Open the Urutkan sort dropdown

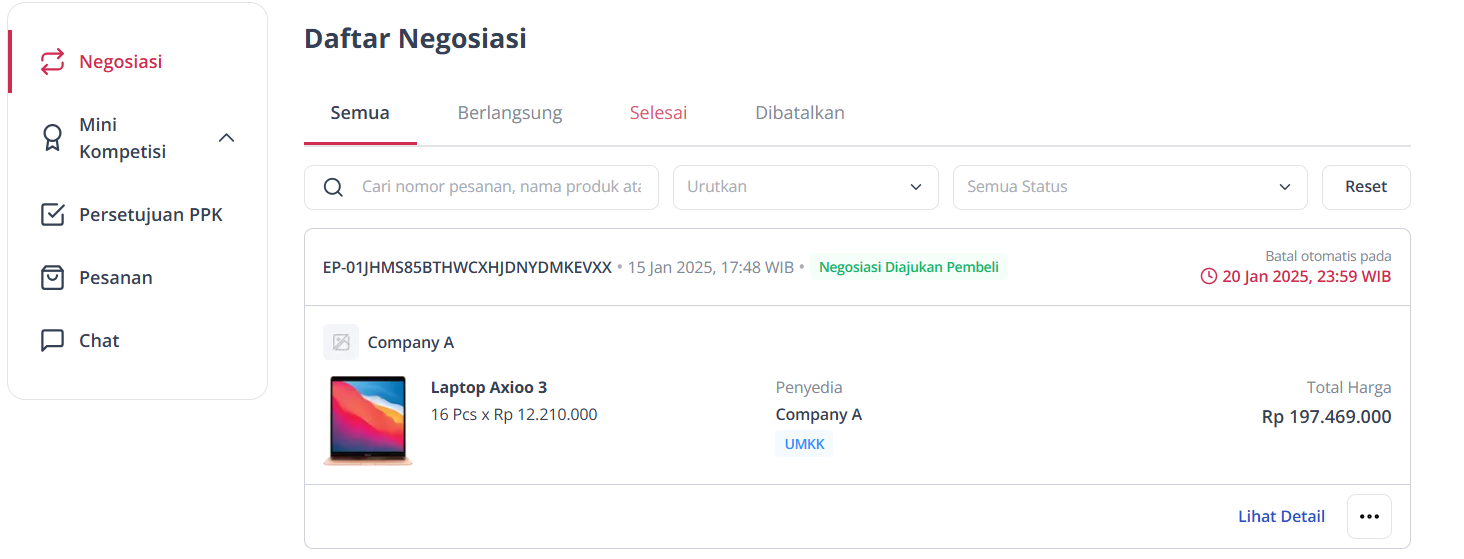[806, 187]
